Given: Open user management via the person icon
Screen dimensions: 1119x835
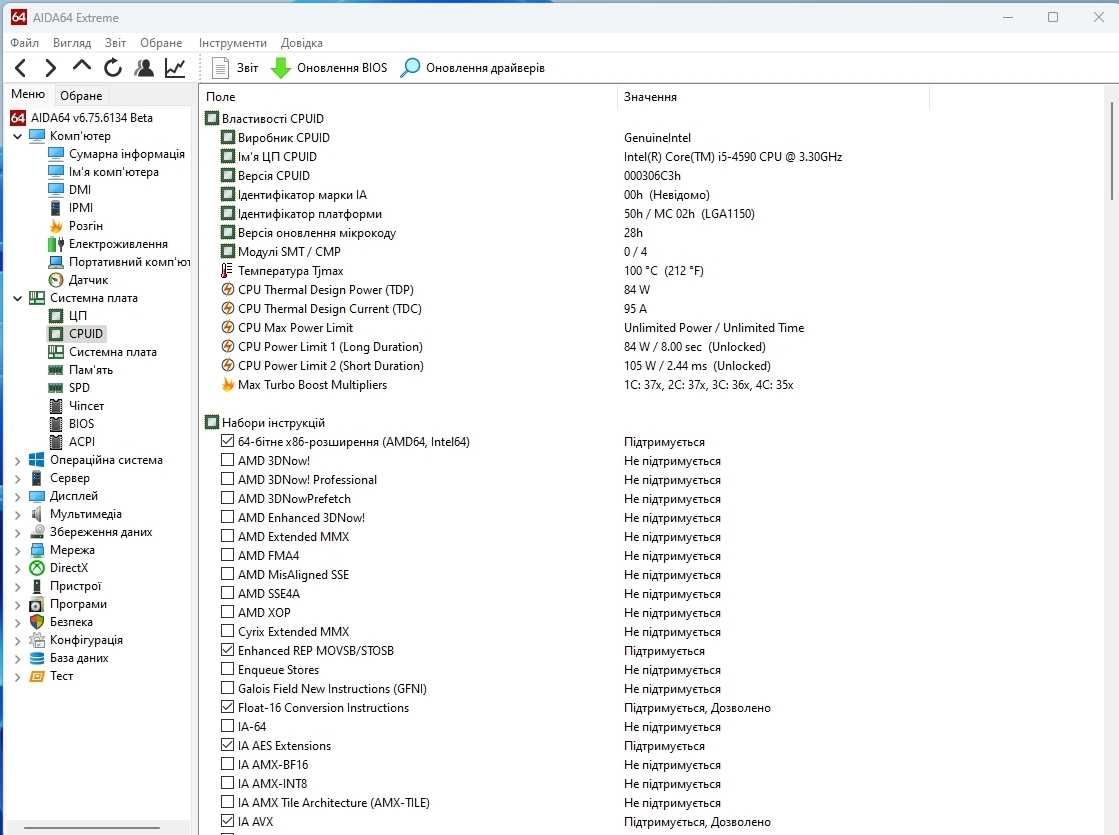Looking at the screenshot, I should coord(143,68).
